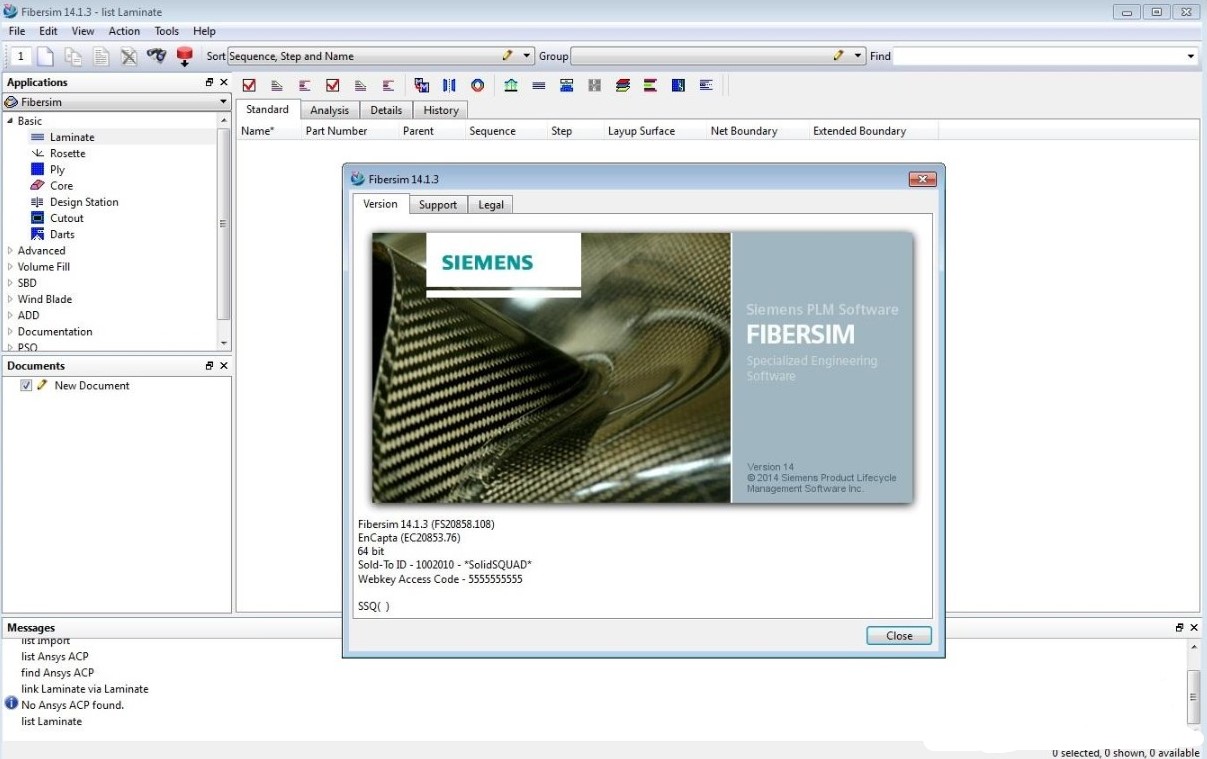Open the Find field dropdown arrow
The width and height of the screenshot is (1207, 759).
tap(1190, 56)
